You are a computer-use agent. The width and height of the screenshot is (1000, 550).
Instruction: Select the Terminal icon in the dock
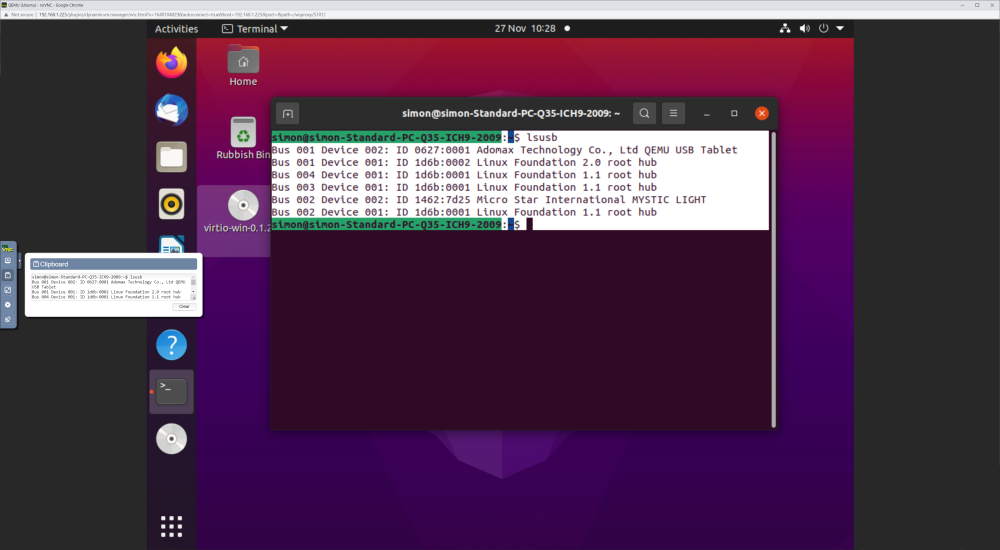[x=172, y=392]
